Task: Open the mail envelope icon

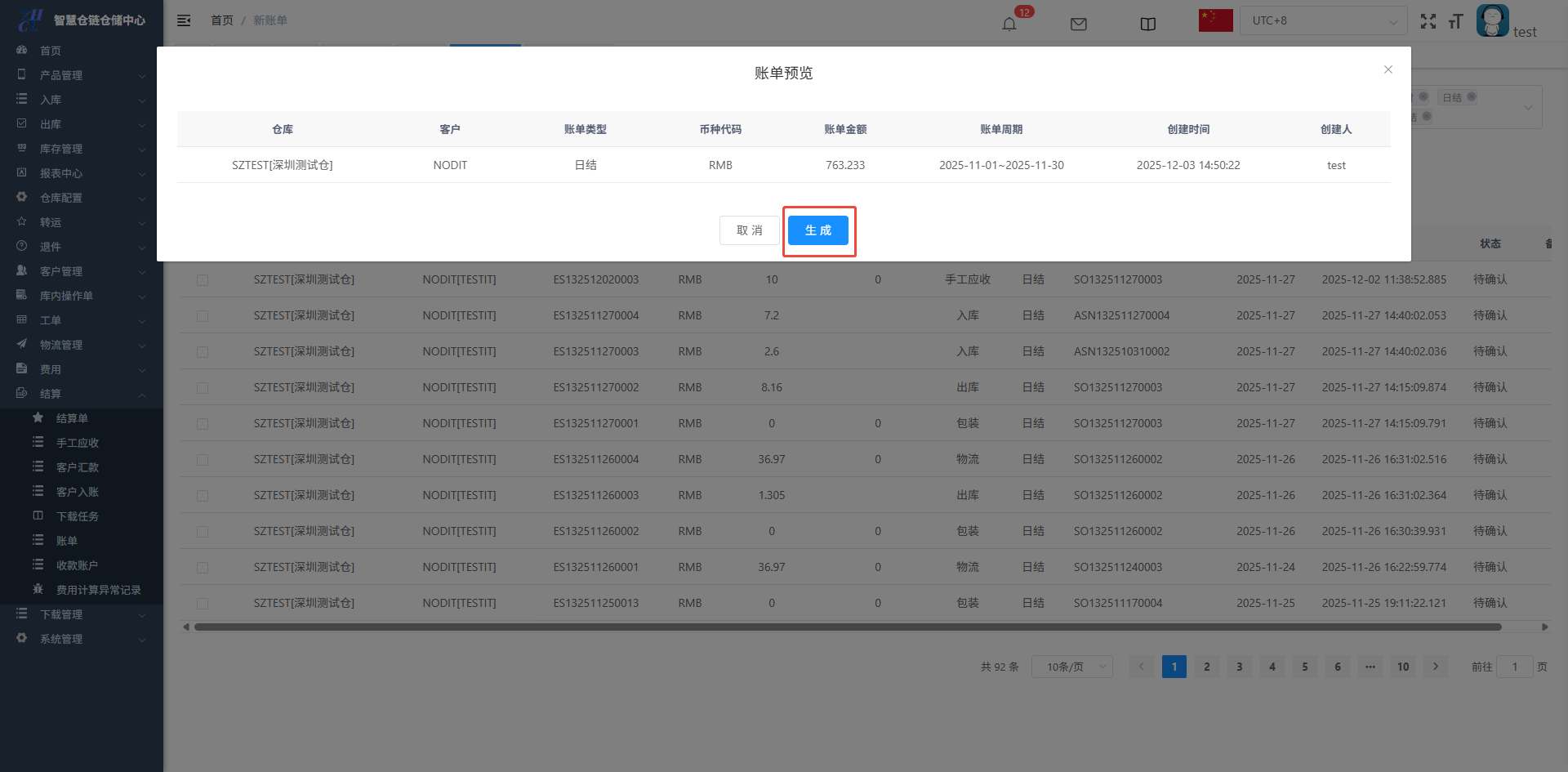Action: [x=1078, y=24]
